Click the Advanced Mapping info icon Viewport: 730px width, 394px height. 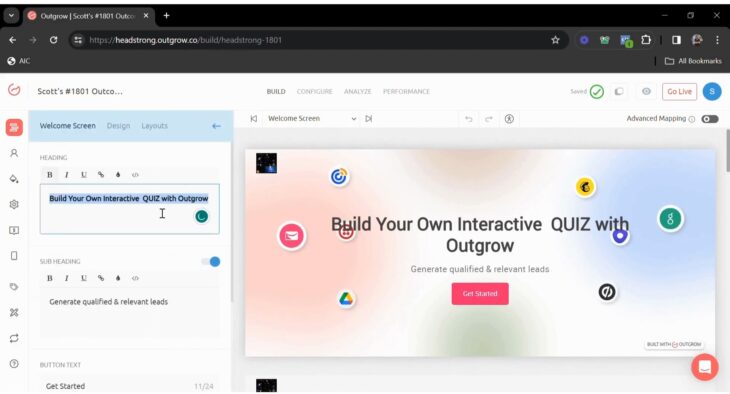coord(692,119)
